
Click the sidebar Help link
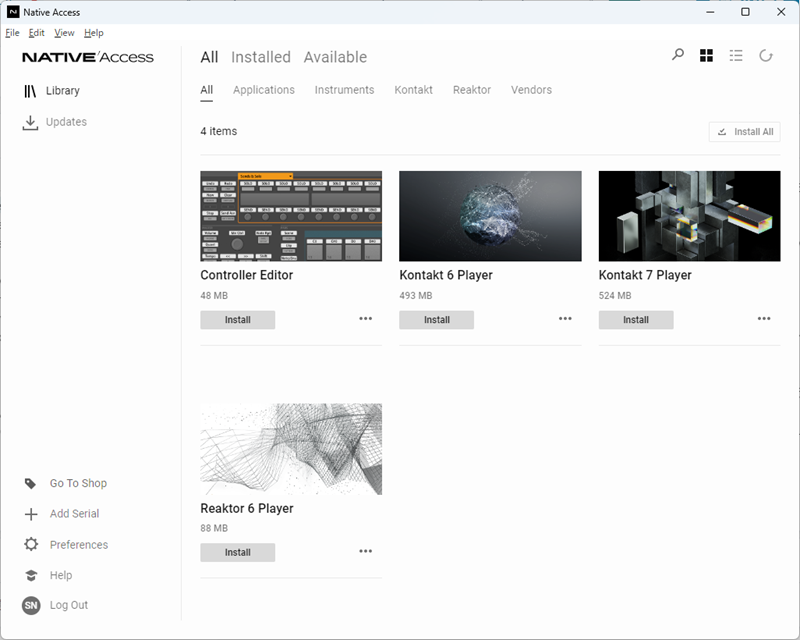61,575
